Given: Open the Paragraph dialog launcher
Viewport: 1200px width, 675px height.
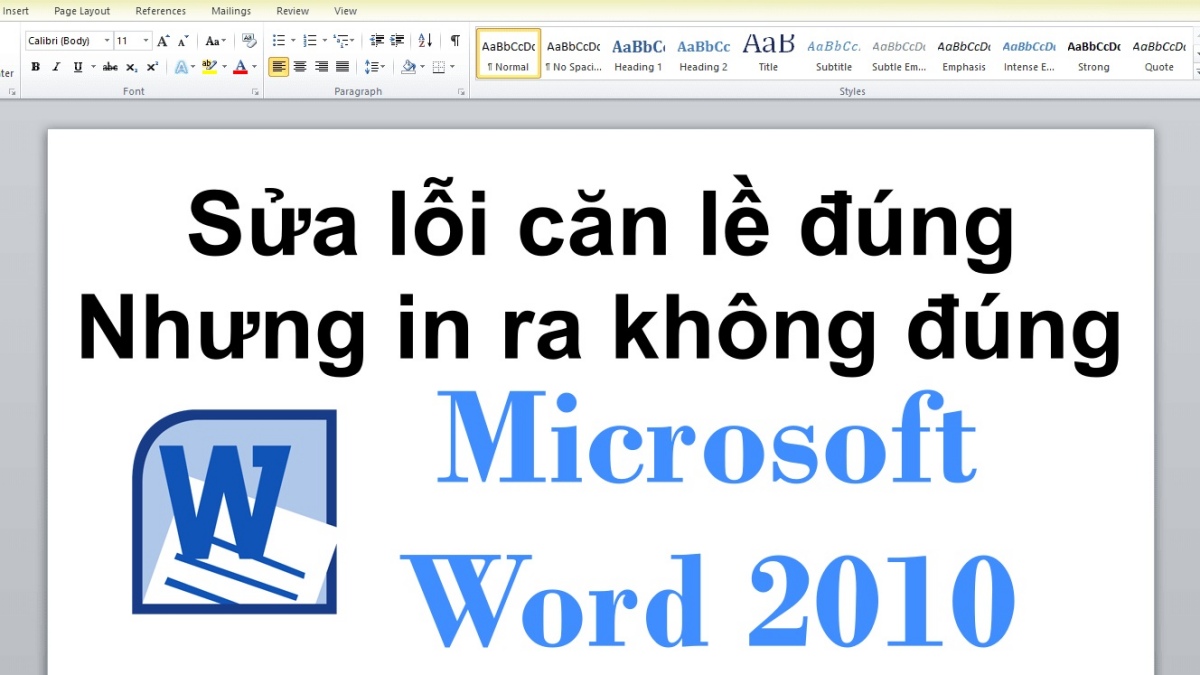Looking at the screenshot, I should pos(461,92).
